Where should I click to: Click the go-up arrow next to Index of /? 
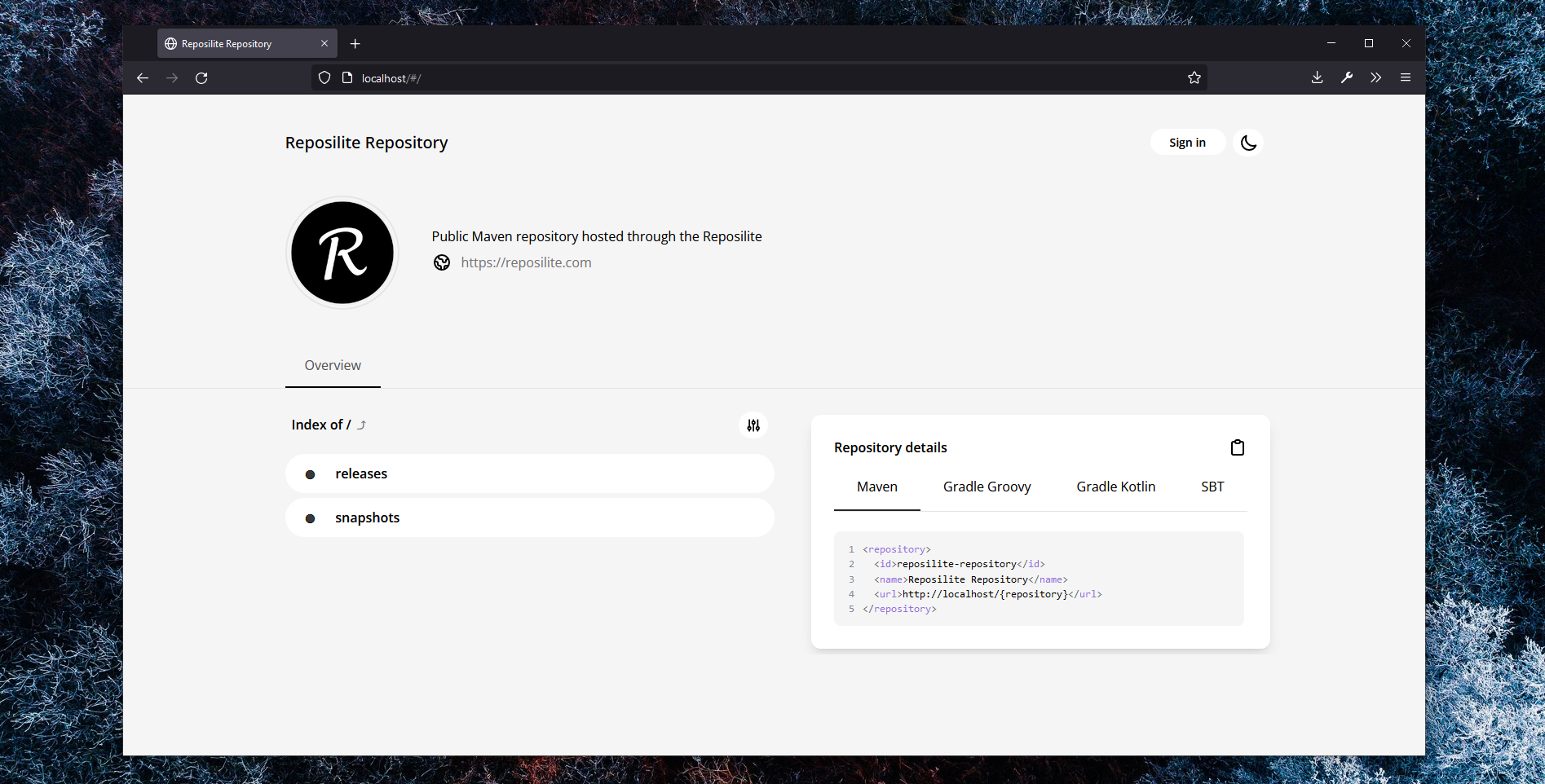tap(362, 424)
